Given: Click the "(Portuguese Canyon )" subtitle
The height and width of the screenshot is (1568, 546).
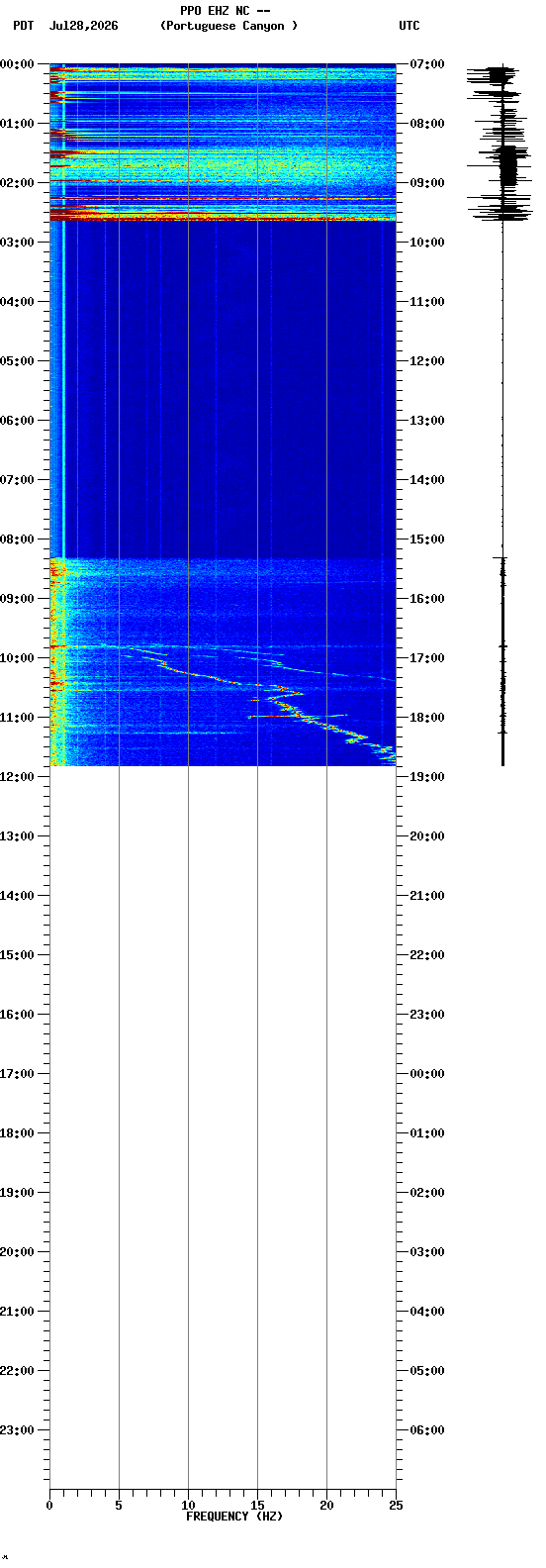Looking at the screenshot, I should pyautogui.click(x=228, y=26).
